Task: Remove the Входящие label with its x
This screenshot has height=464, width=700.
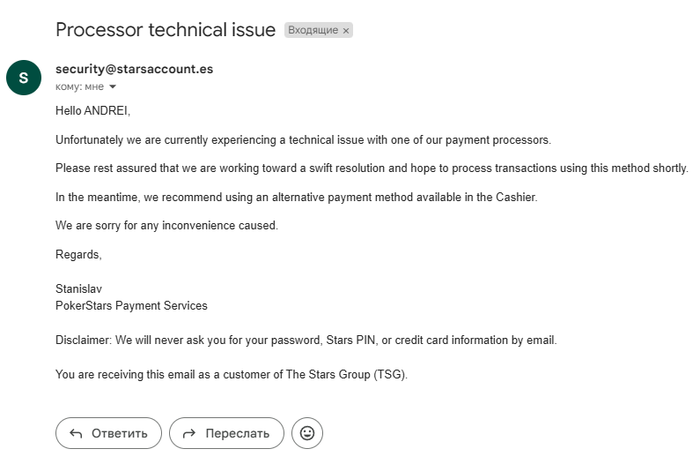Action: (x=346, y=31)
